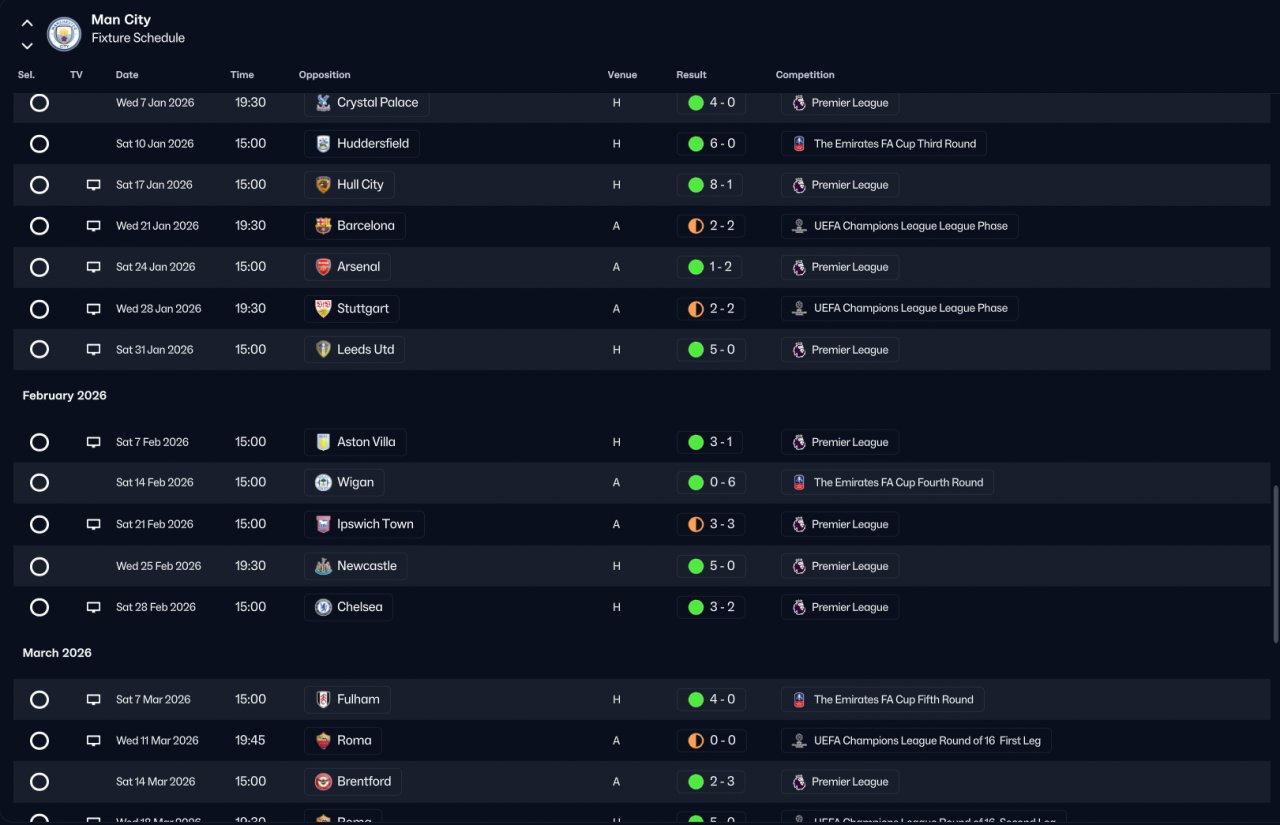The image size is (1280, 825).
Task: Click the Champions League trophy icon for Roma fixture
Action: point(799,741)
